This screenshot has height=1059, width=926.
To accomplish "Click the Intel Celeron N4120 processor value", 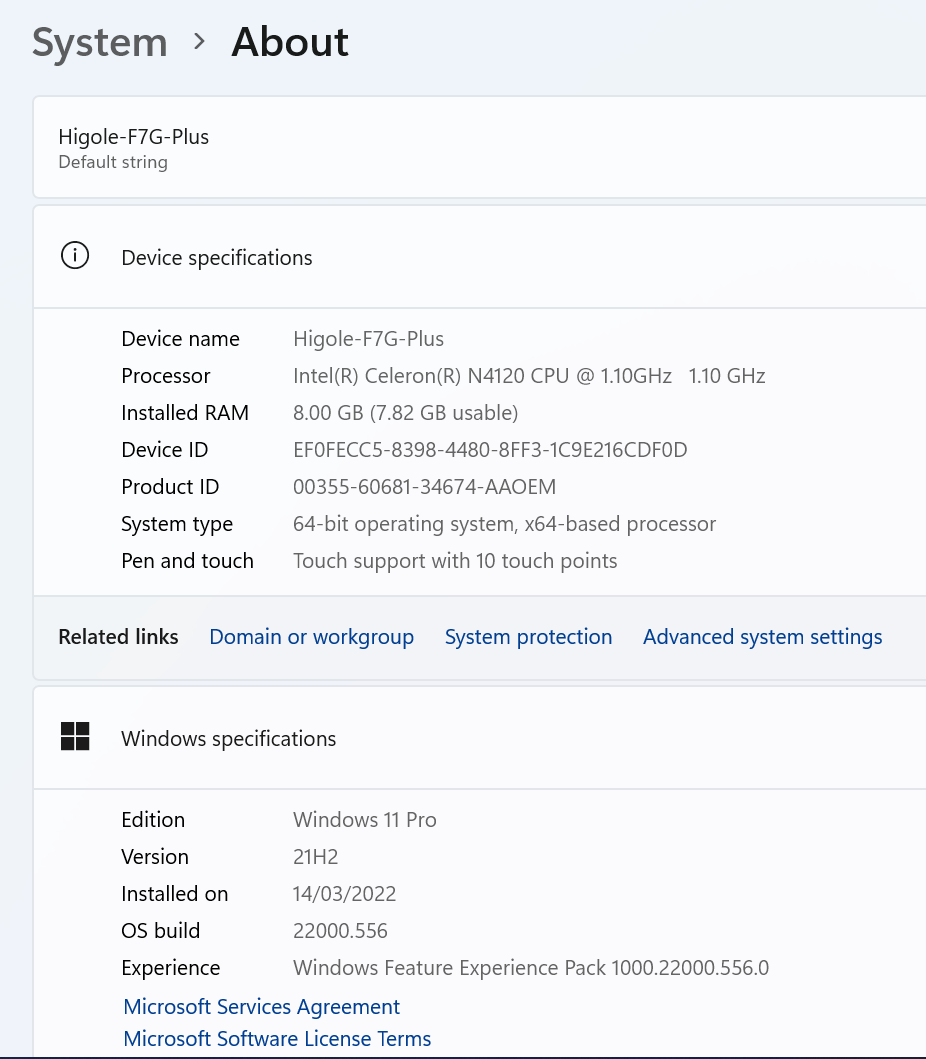I will coord(529,376).
